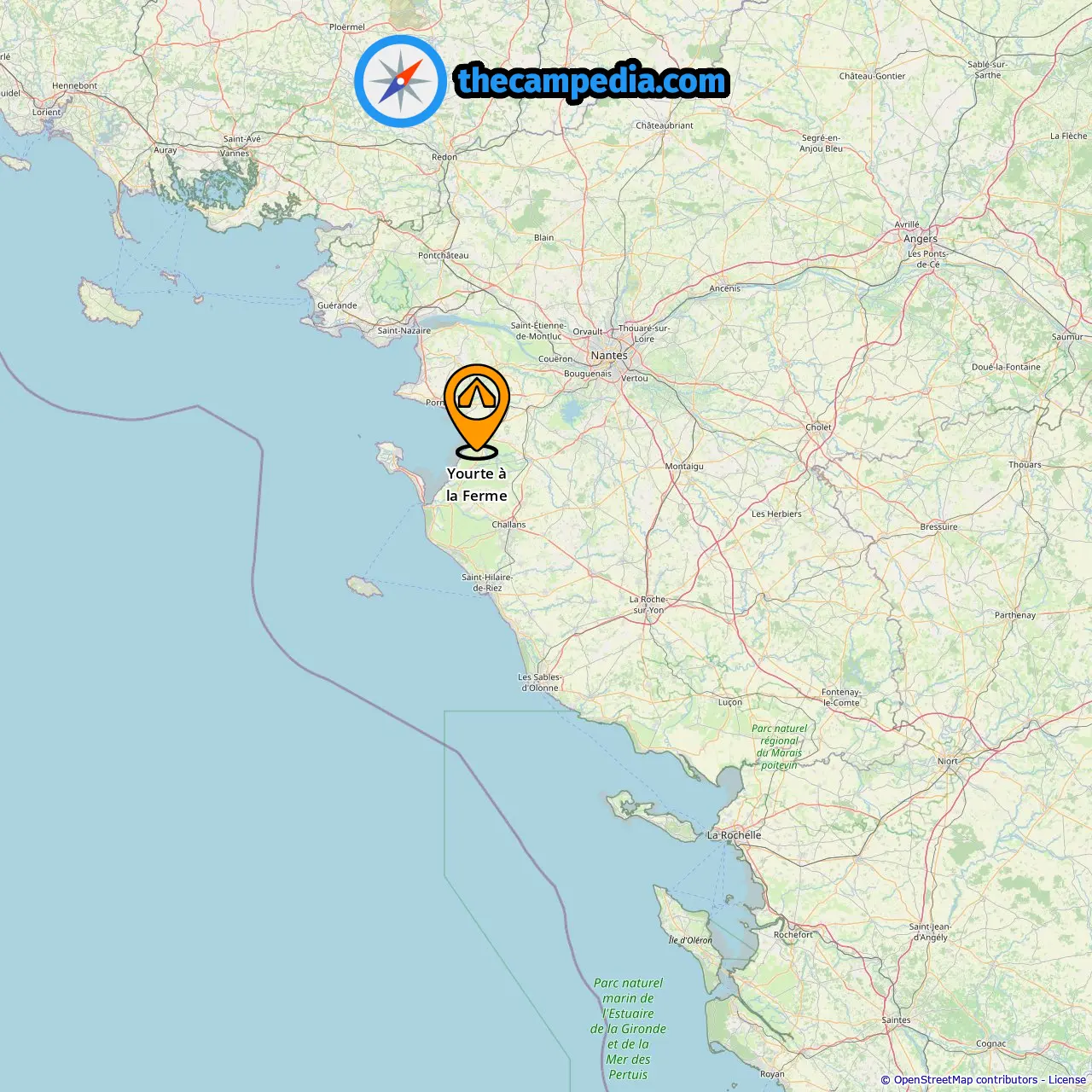Select the Vannes town label
1092x1092 pixels.
click(x=235, y=154)
